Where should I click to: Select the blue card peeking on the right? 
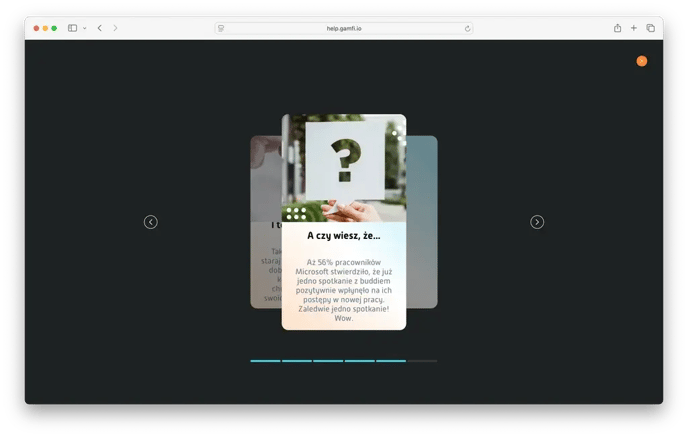click(422, 222)
